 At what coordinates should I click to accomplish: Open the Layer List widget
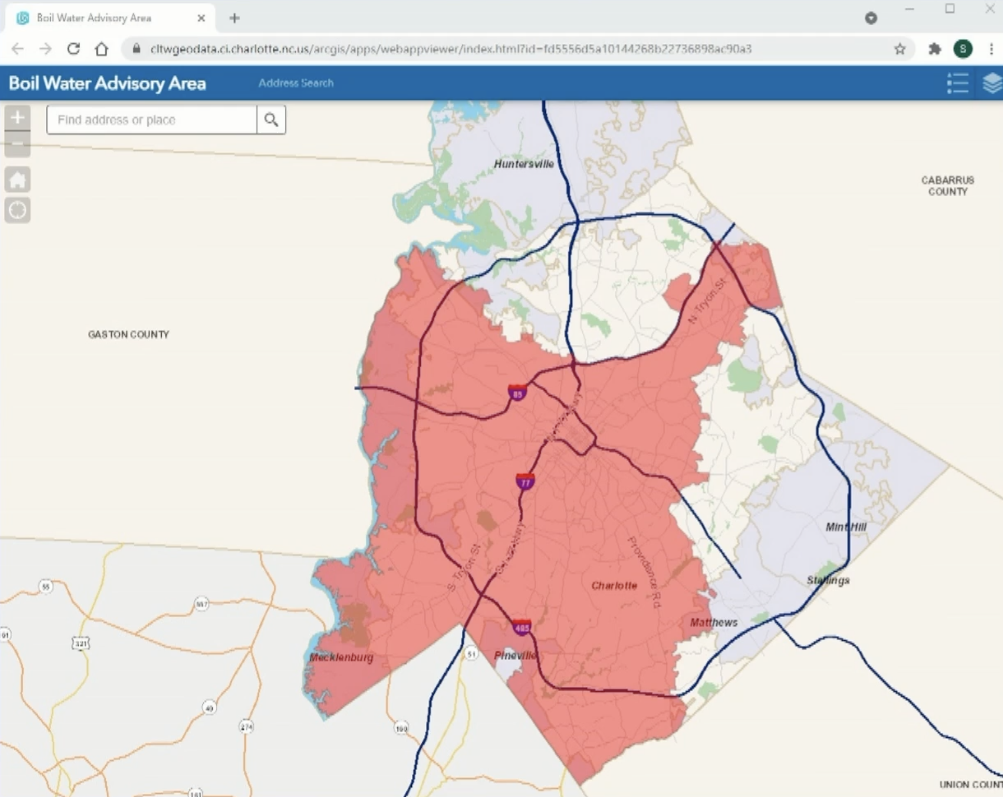[x=991, y=84]
